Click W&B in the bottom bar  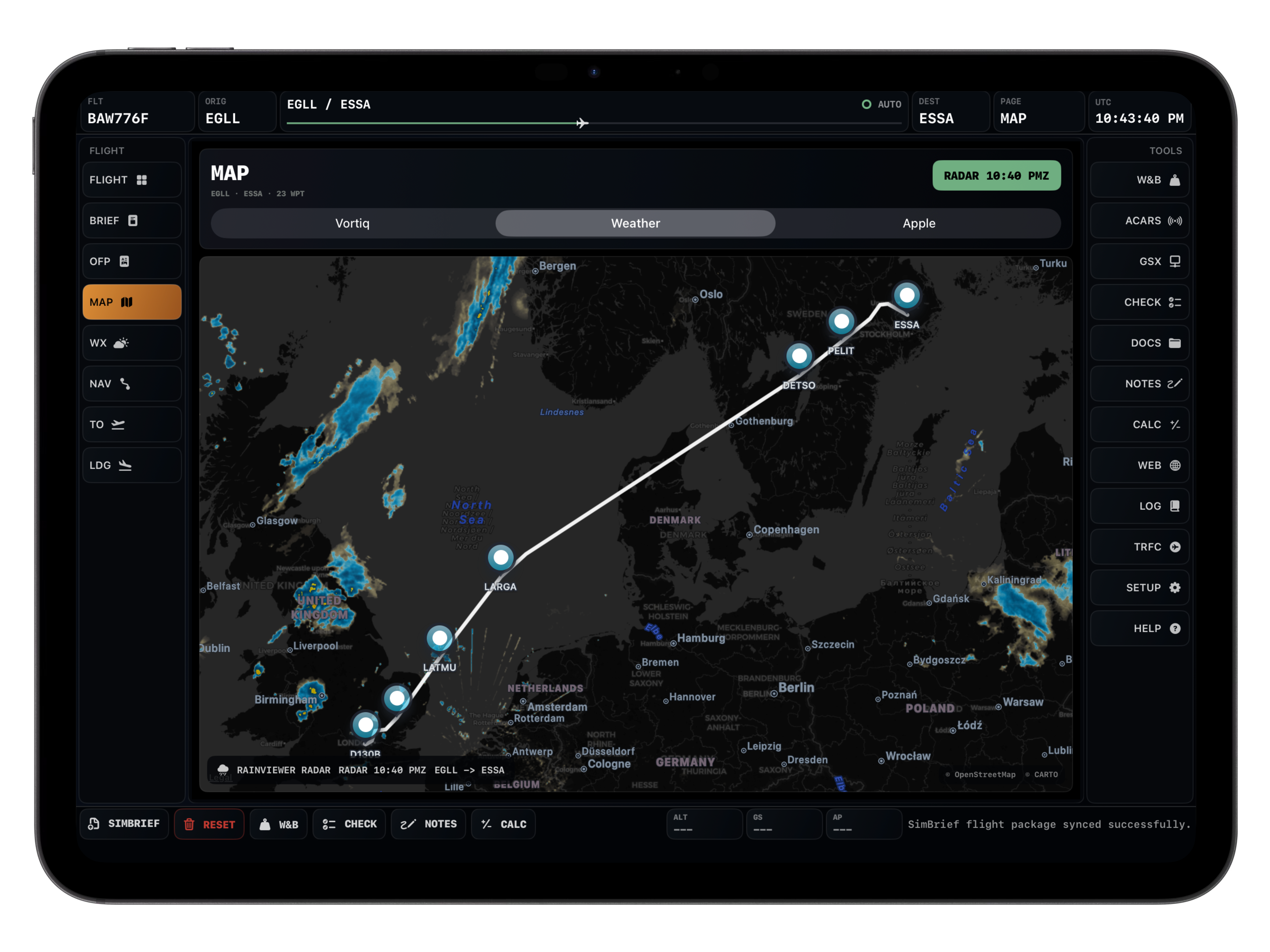tap(279, 824)
